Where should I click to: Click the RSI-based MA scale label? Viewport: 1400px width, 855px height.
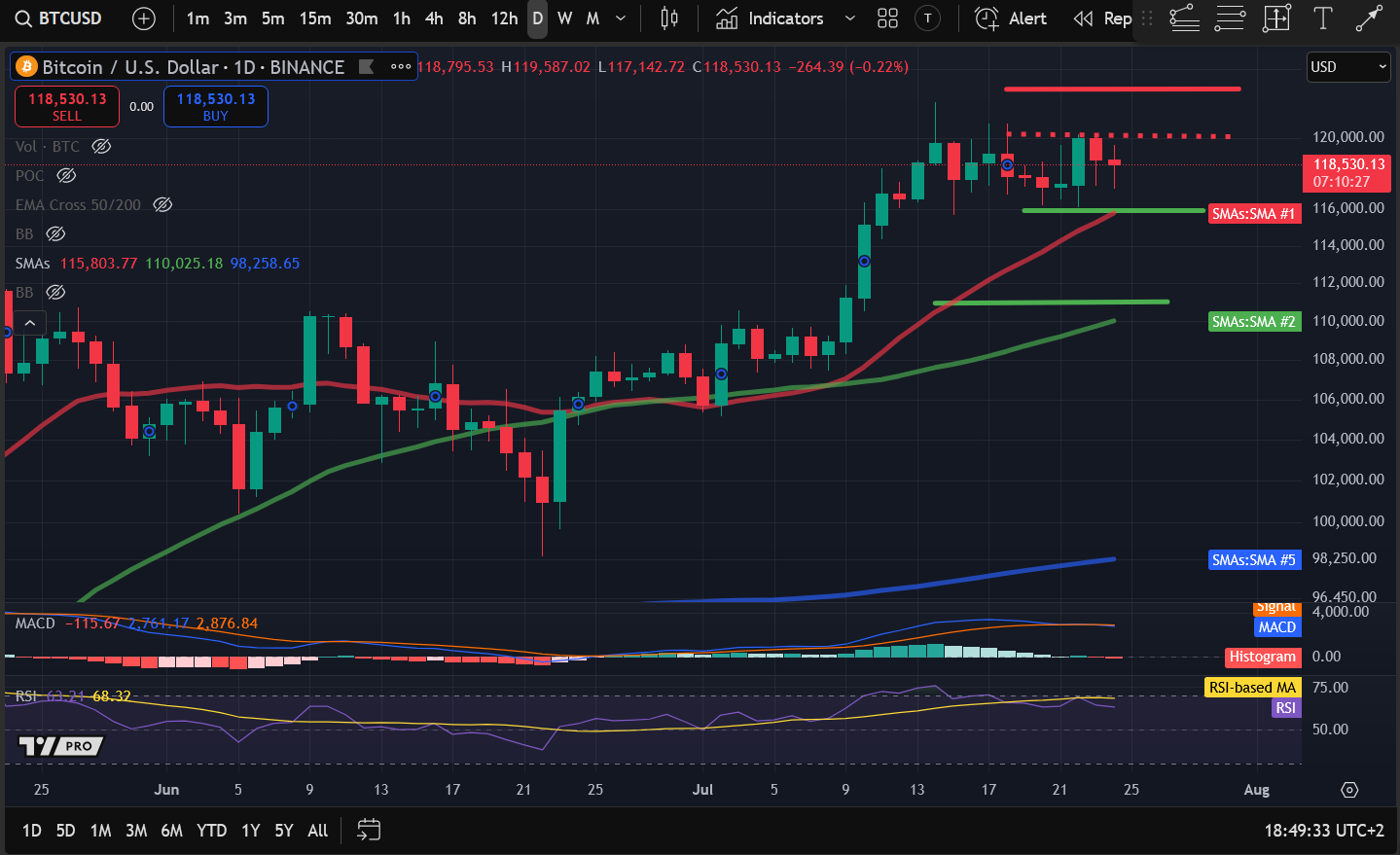(x=1252, y=687)
